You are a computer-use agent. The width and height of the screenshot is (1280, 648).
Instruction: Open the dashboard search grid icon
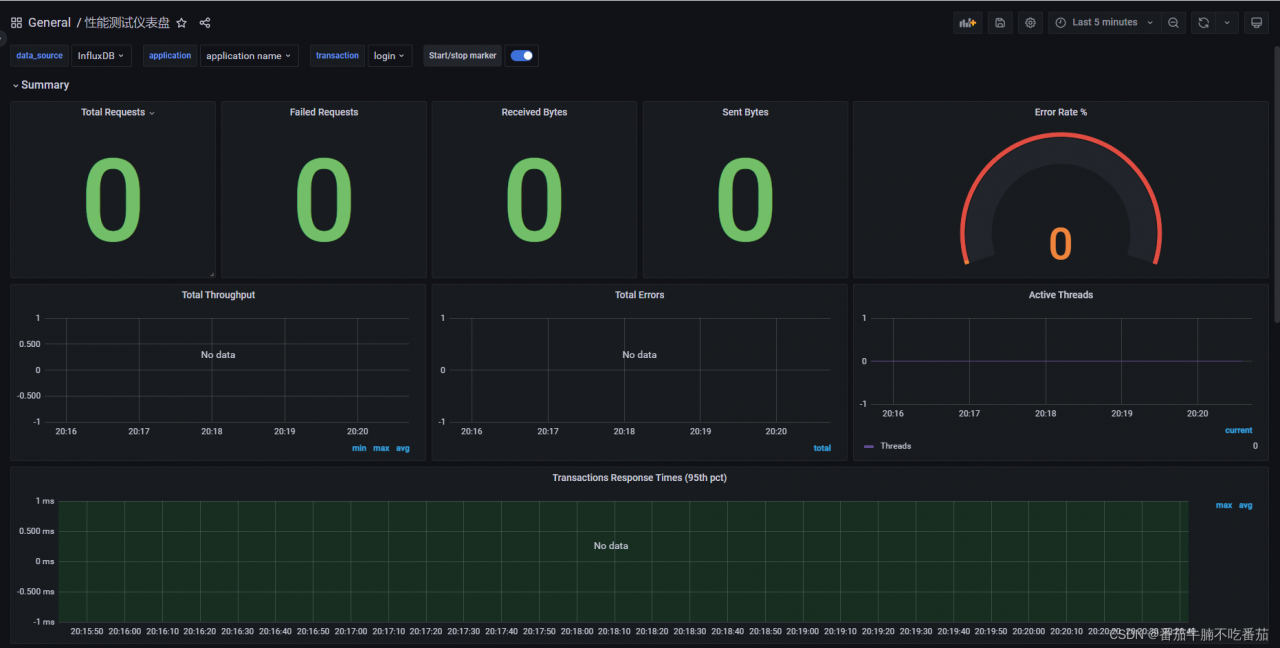(x=16, y=23)
